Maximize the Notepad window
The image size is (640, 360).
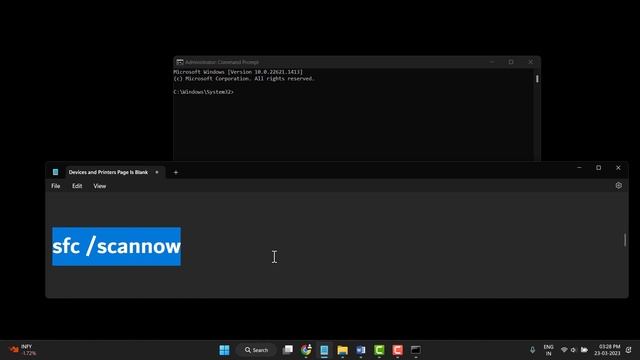598,168
